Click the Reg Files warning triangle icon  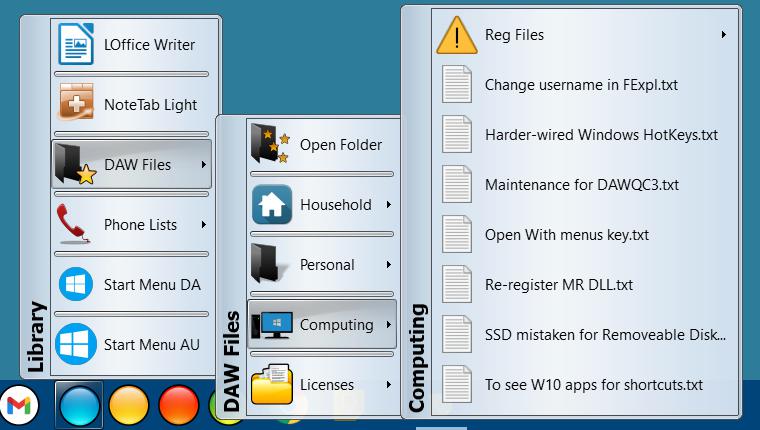pos(457,35)
